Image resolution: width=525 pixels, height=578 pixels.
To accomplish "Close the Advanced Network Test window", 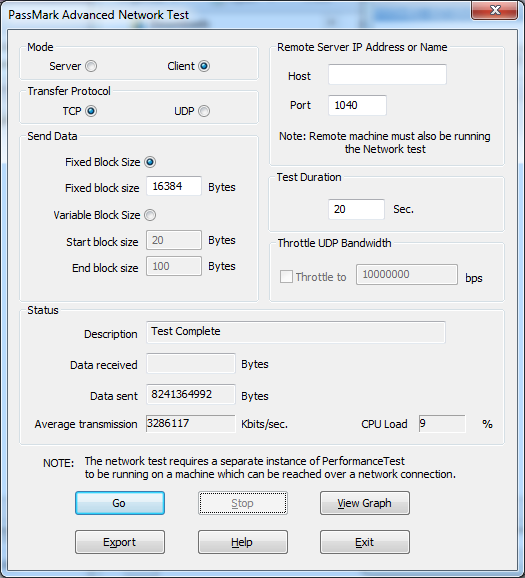I will coord(494,10).
